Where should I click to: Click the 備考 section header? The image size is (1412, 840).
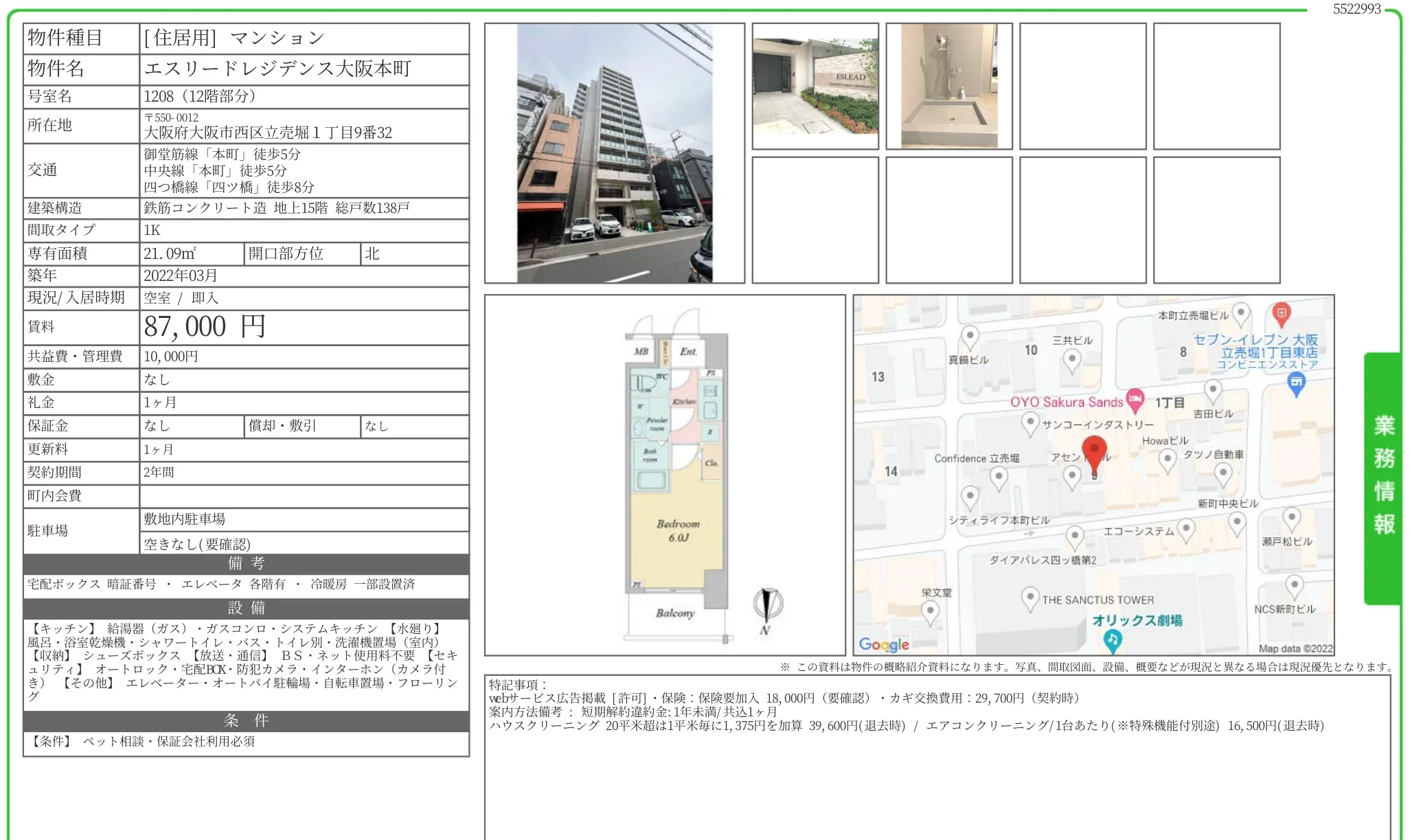[x=246, y=564]
